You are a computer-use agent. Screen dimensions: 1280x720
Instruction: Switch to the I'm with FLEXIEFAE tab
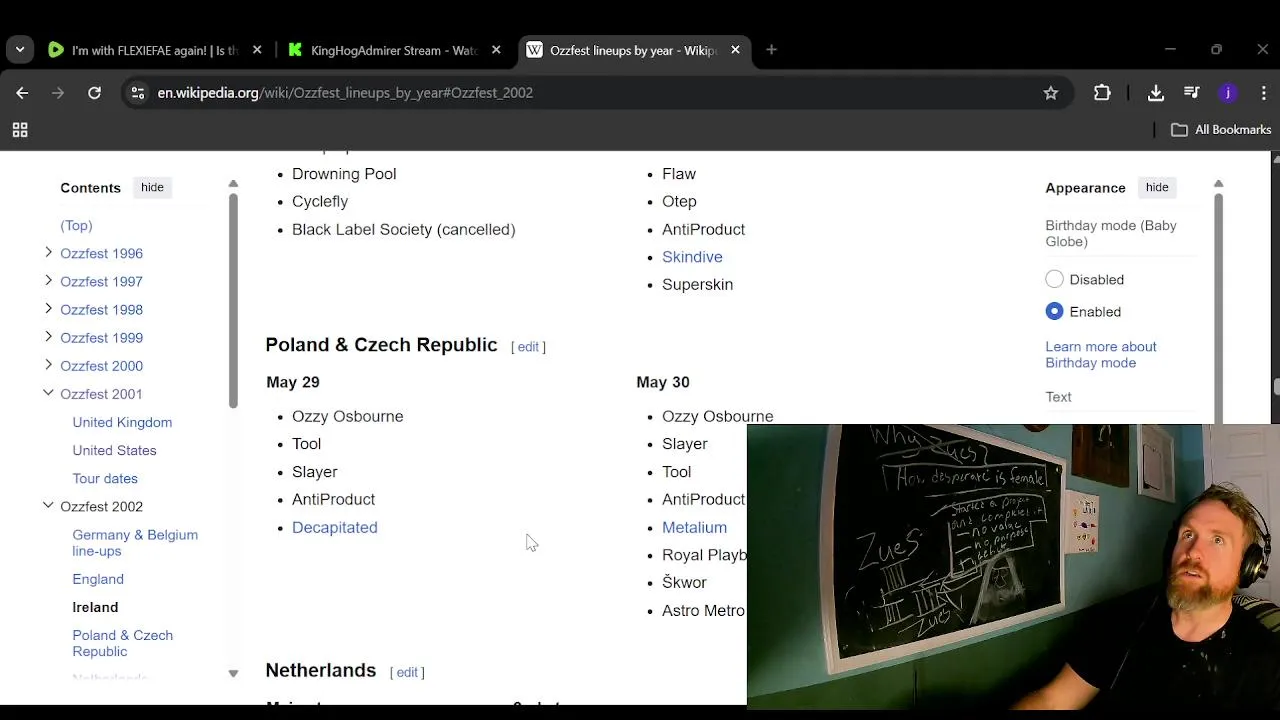coord(155,50)
